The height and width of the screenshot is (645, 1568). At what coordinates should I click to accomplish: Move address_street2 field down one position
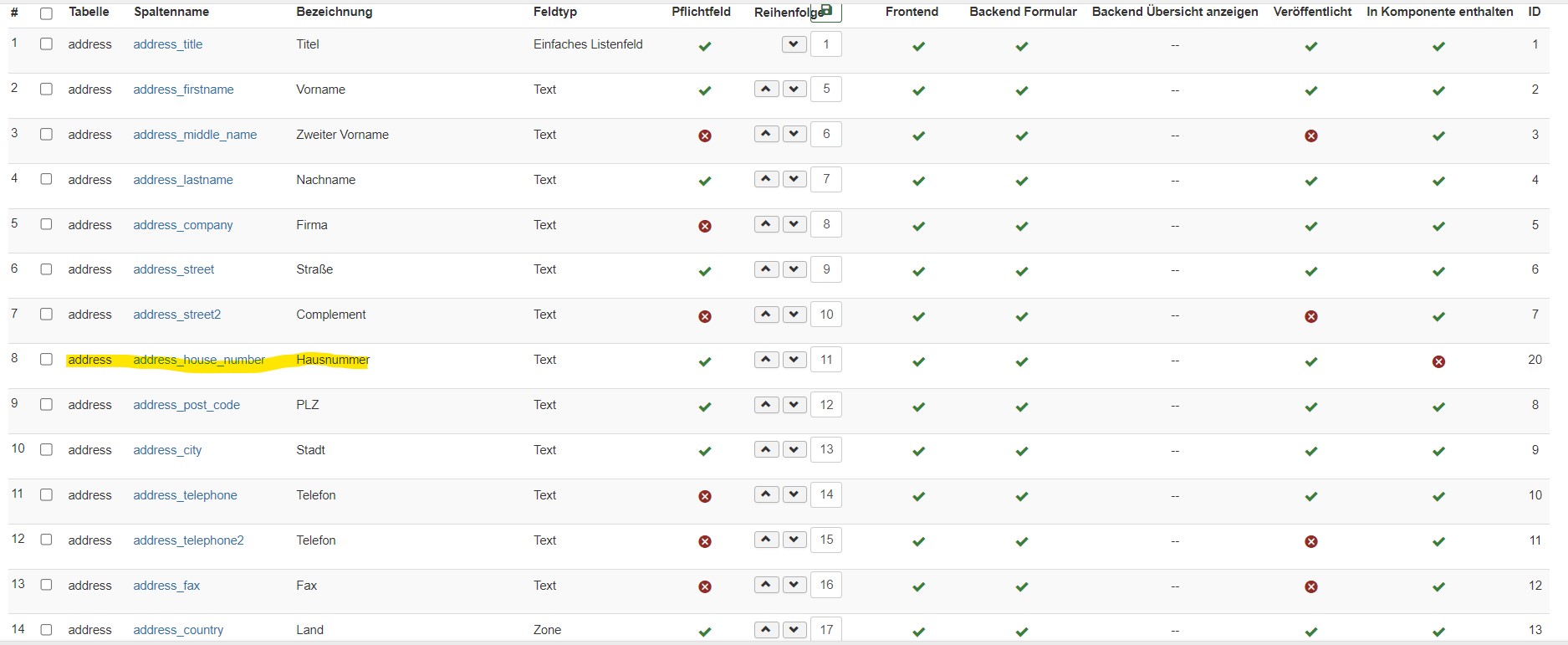pyautogui.click(x=794, y=315)
